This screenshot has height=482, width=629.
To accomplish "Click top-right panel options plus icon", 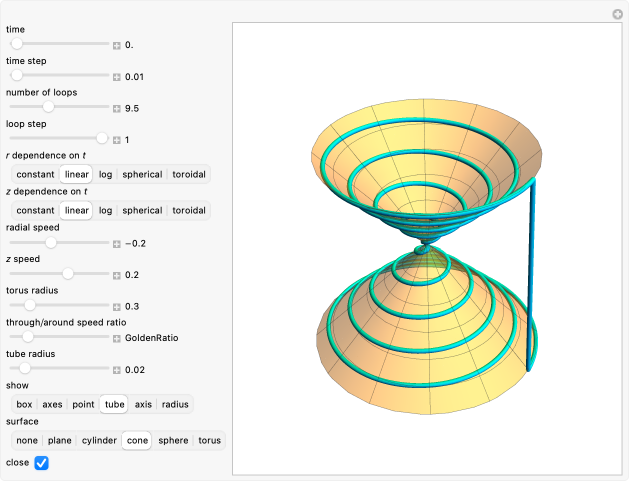I will pyautogui.click(x=617, y=14).
